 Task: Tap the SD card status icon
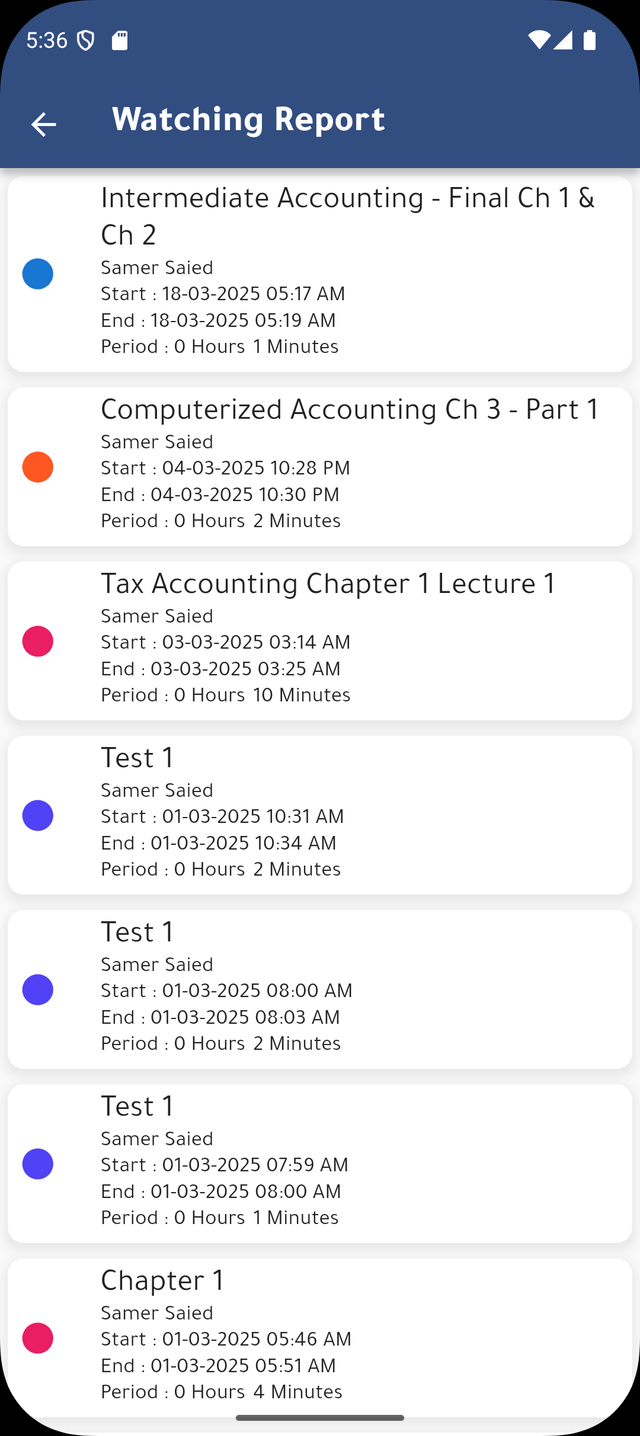coord(120,41)
